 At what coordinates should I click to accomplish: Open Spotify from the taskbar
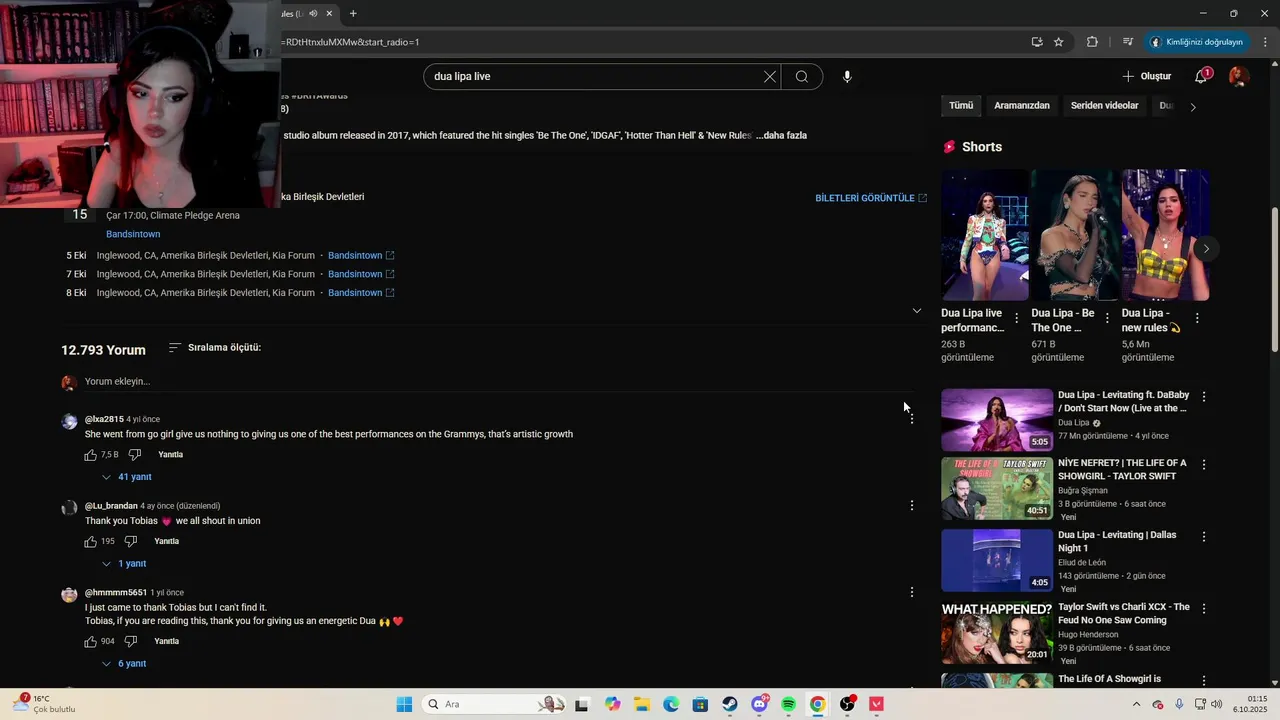pos(788,704)
